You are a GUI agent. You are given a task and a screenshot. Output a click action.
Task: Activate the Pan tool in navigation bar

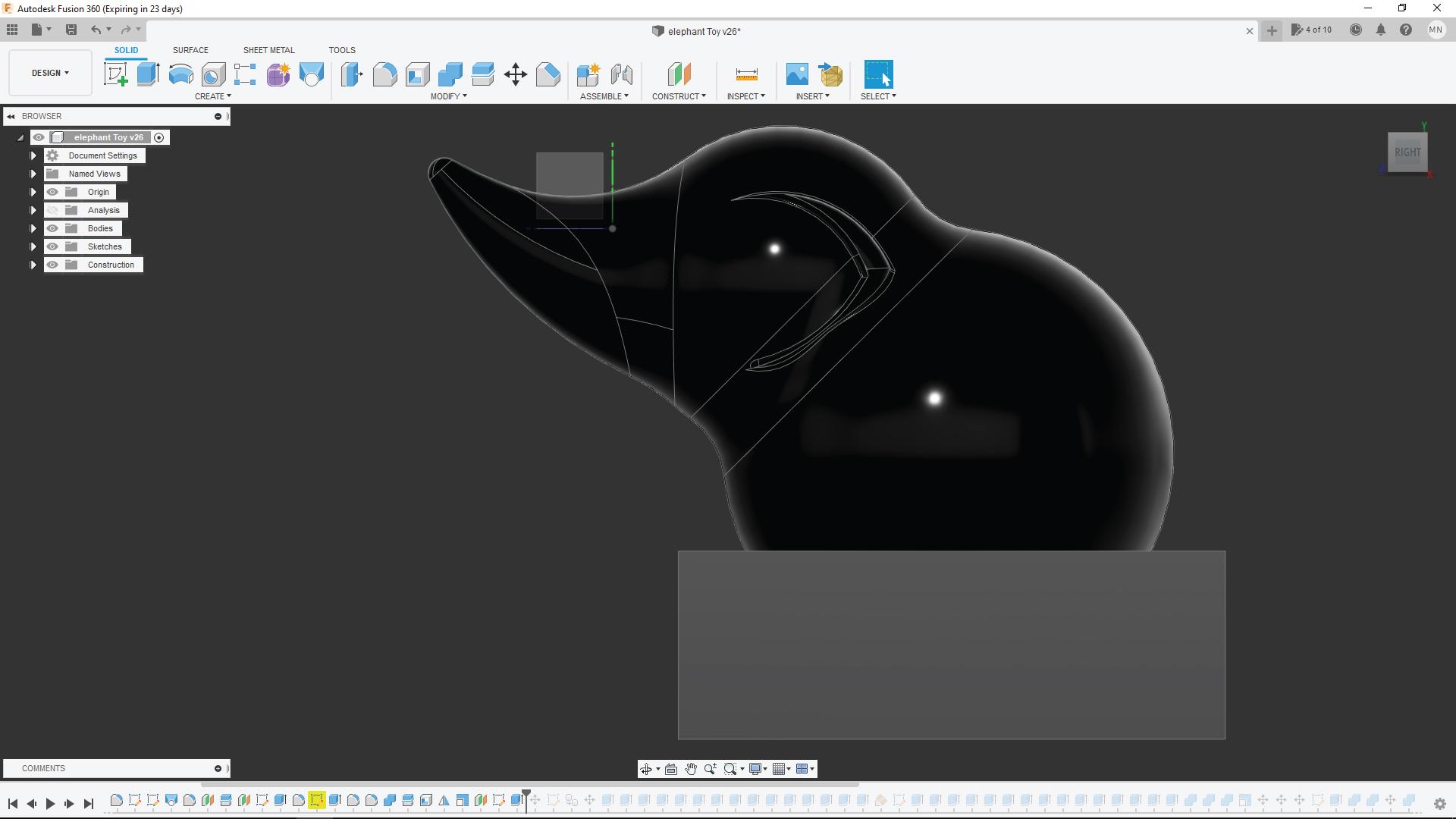point(691,769)
